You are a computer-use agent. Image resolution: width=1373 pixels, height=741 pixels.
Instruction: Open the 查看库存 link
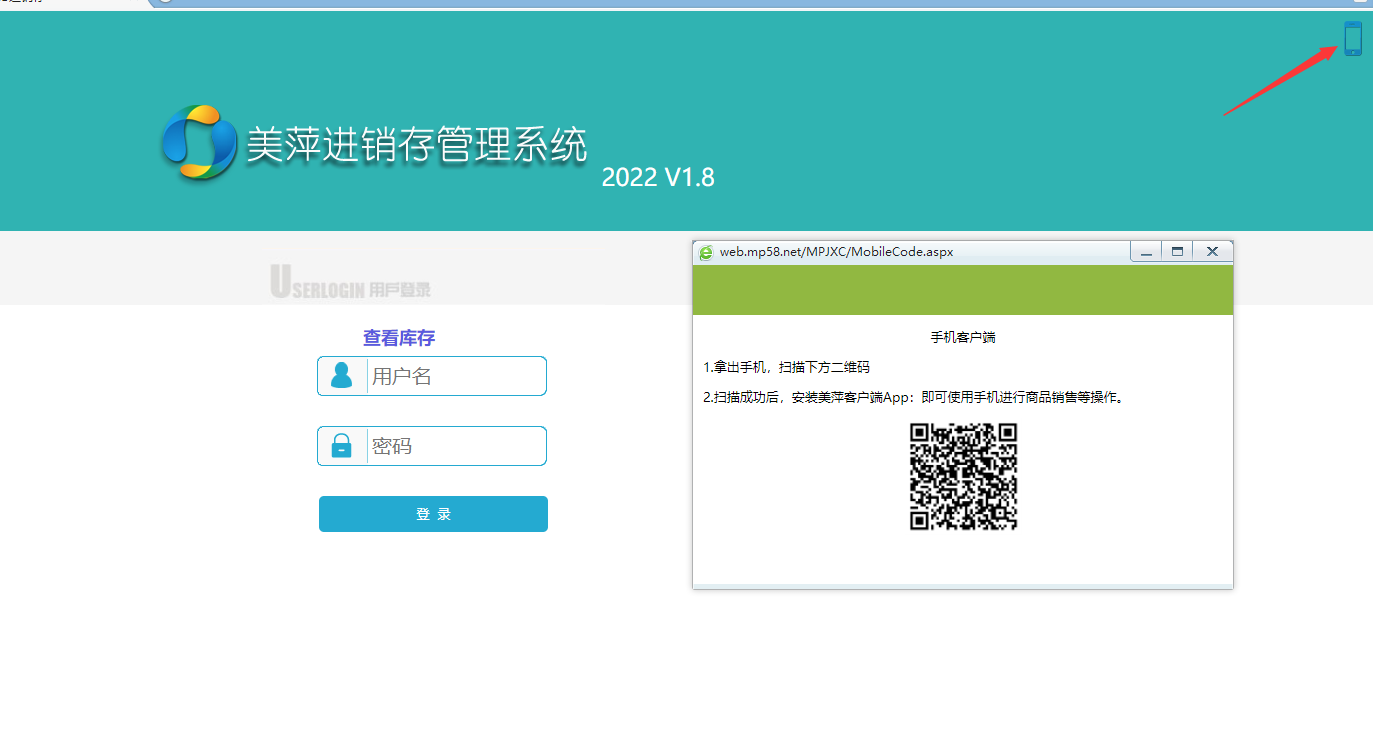point(399,338)
